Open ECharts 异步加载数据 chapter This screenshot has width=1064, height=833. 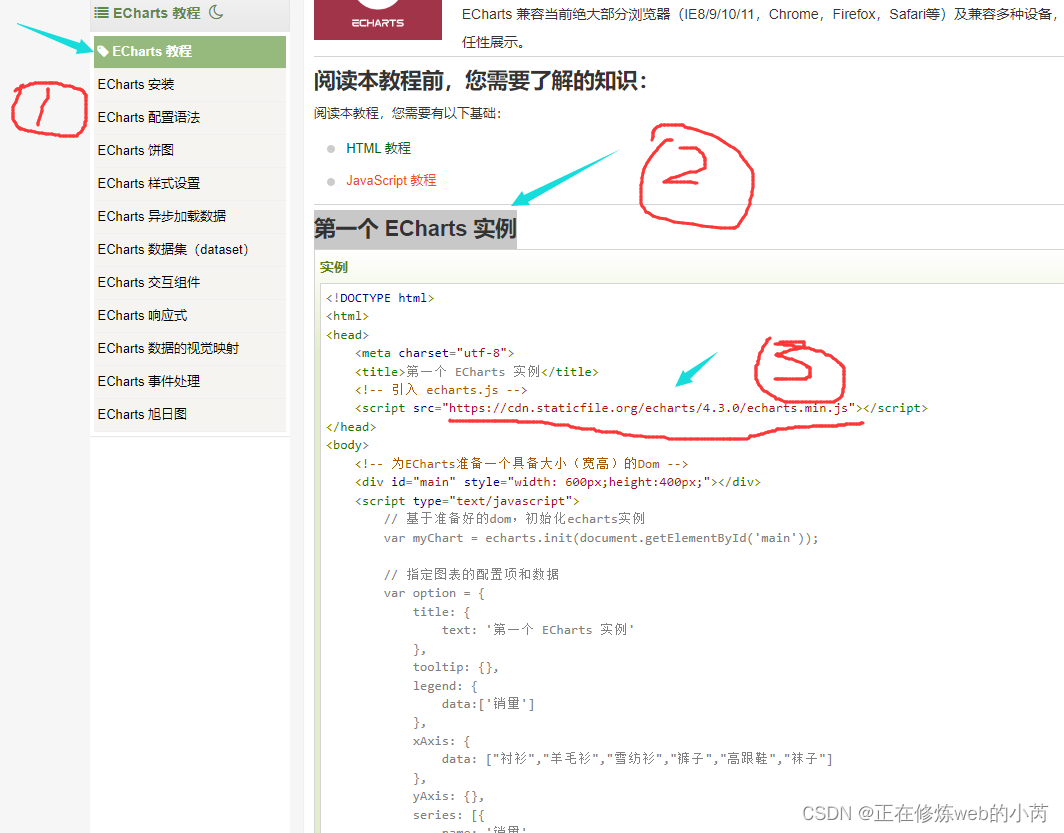[x=189, y=216]
